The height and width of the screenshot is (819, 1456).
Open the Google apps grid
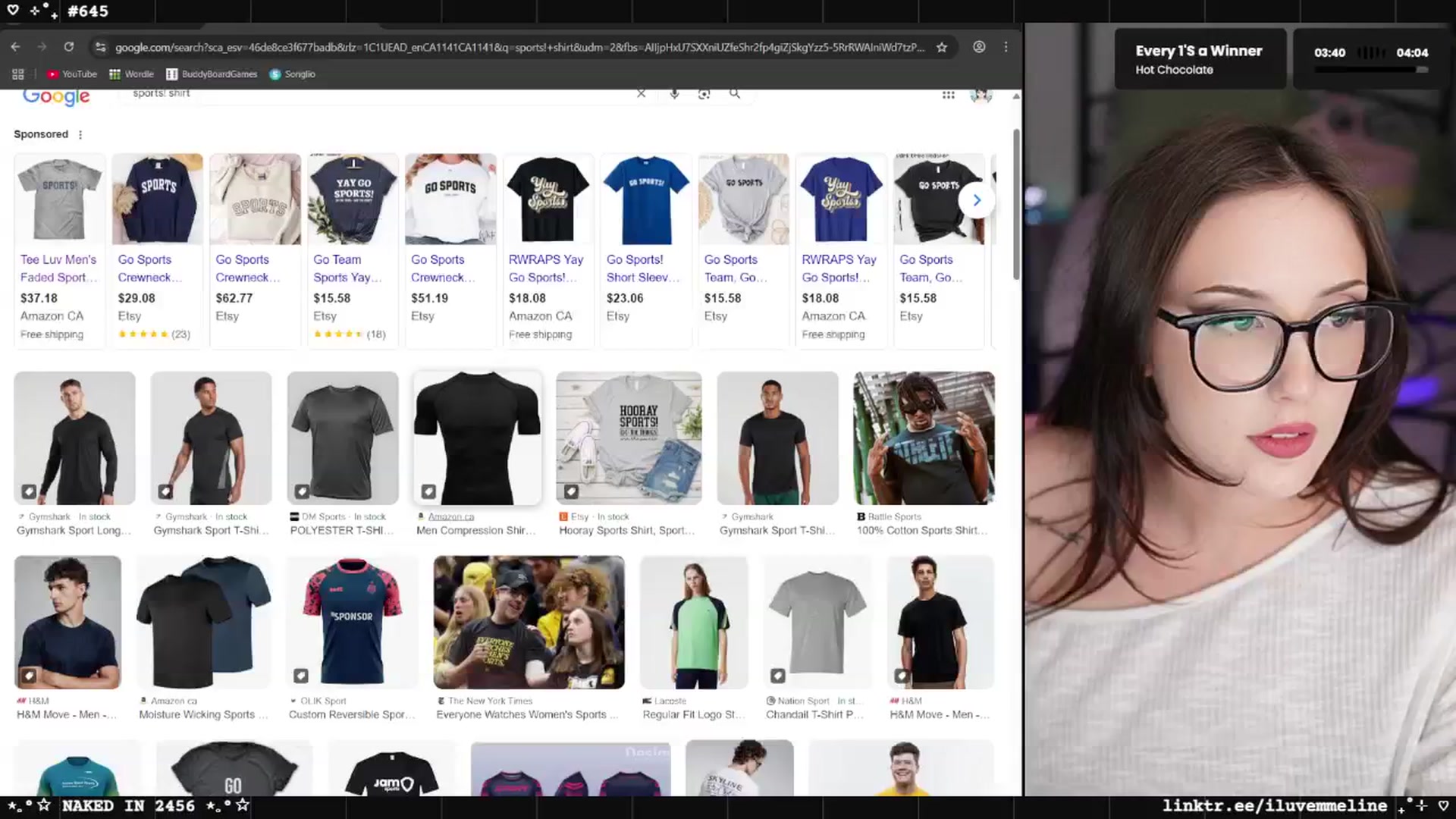pyautogui.click(x=948, y=95)
